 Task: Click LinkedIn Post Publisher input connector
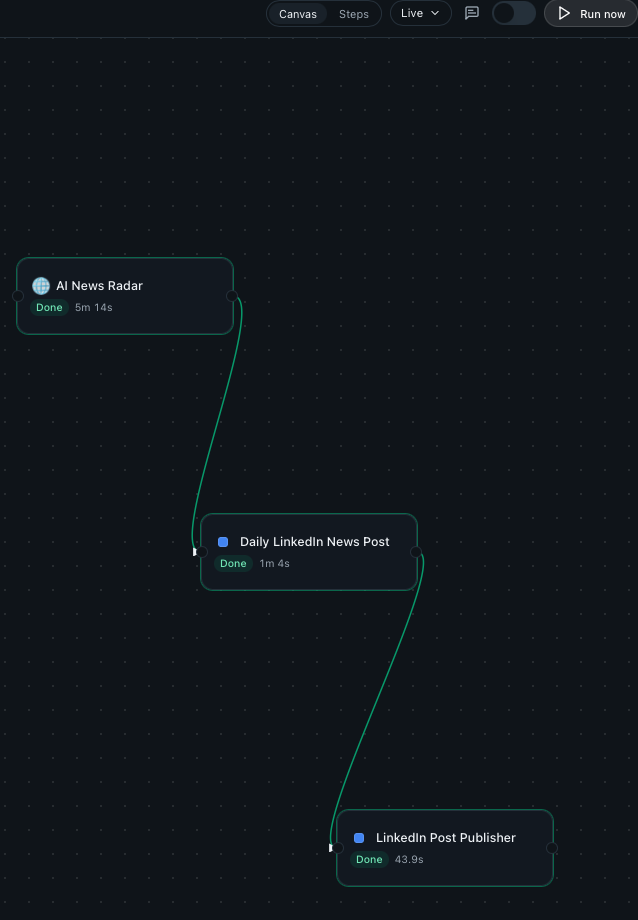[x=337, y=848]
